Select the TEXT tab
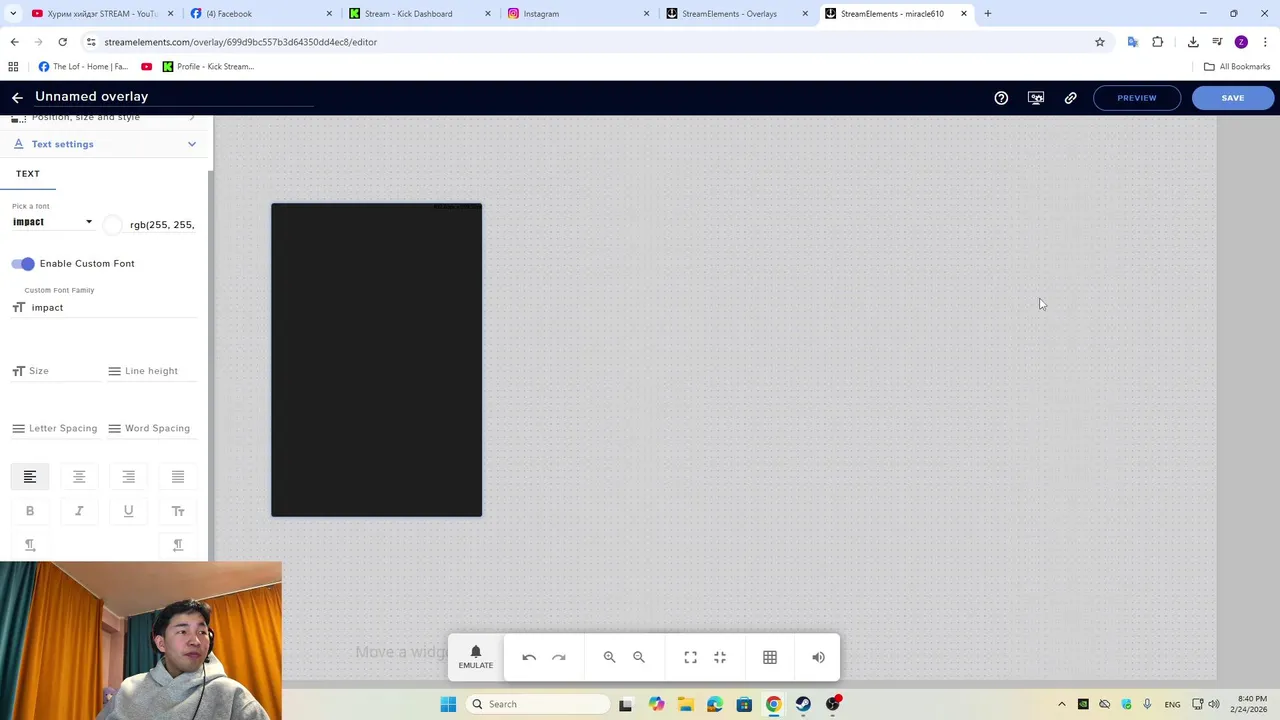 (x=28, y=174)
